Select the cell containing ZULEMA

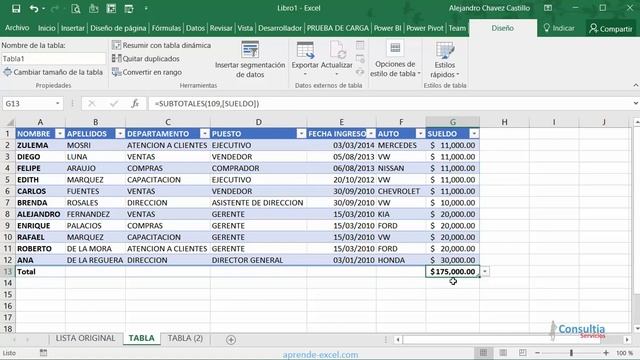tap(40, 145)
